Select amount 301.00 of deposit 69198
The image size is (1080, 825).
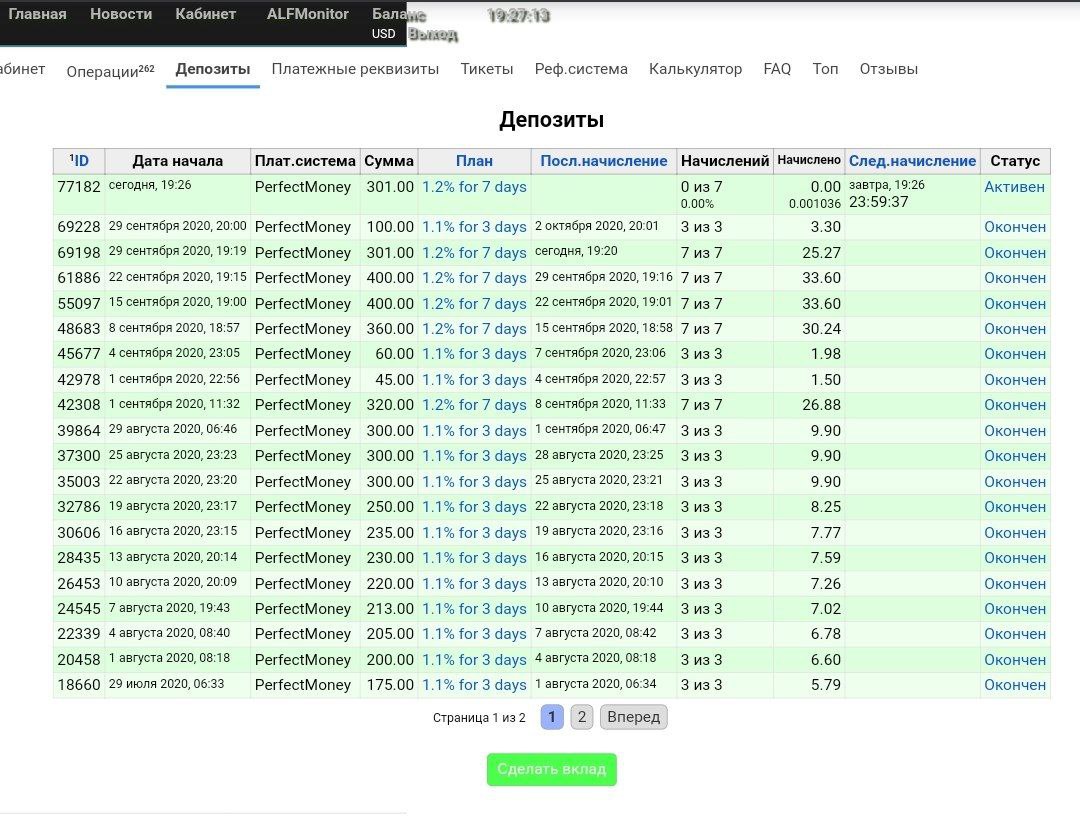click(x=390, y=253)
